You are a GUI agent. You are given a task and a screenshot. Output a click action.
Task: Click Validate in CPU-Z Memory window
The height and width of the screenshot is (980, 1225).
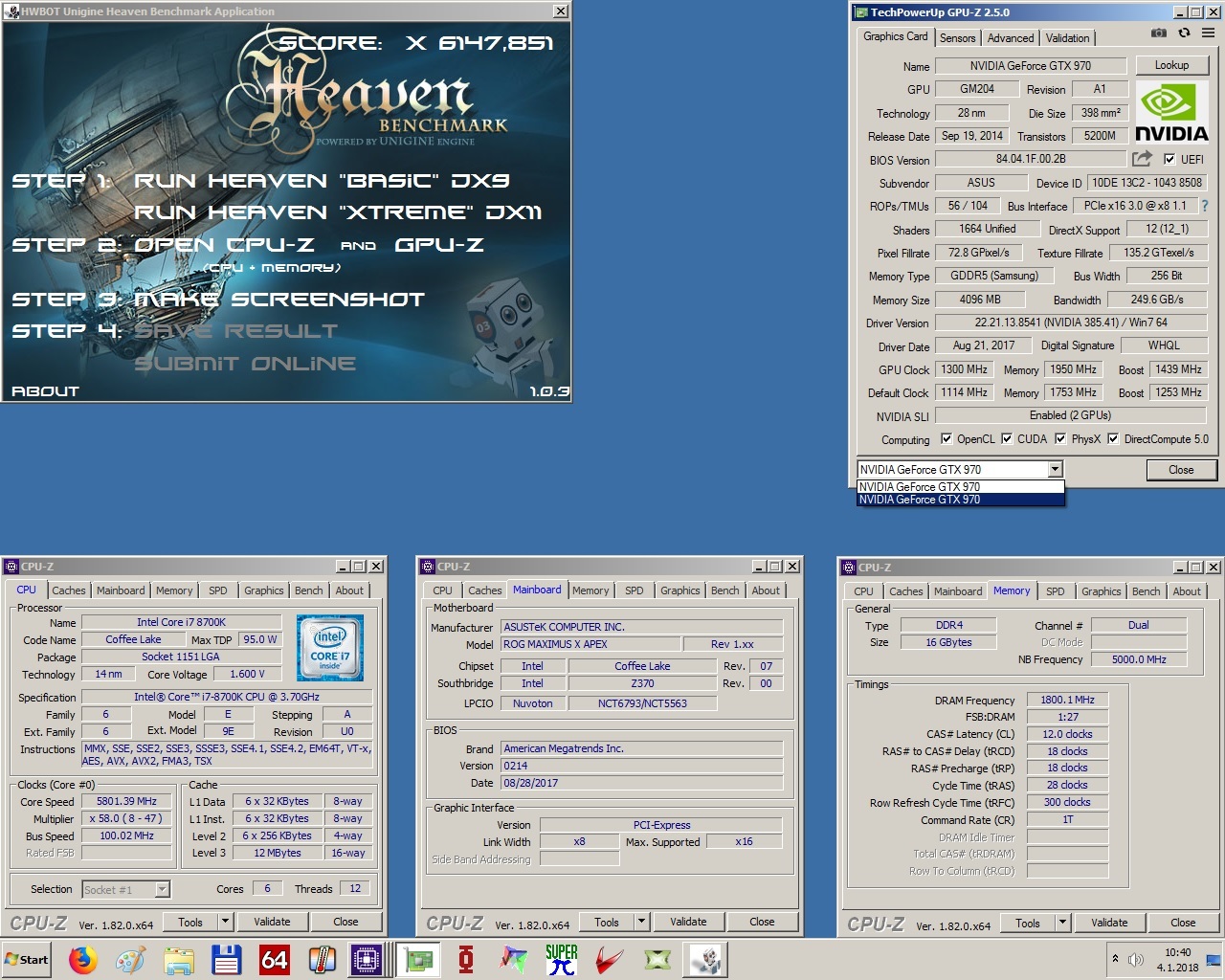pos(1109,923)
